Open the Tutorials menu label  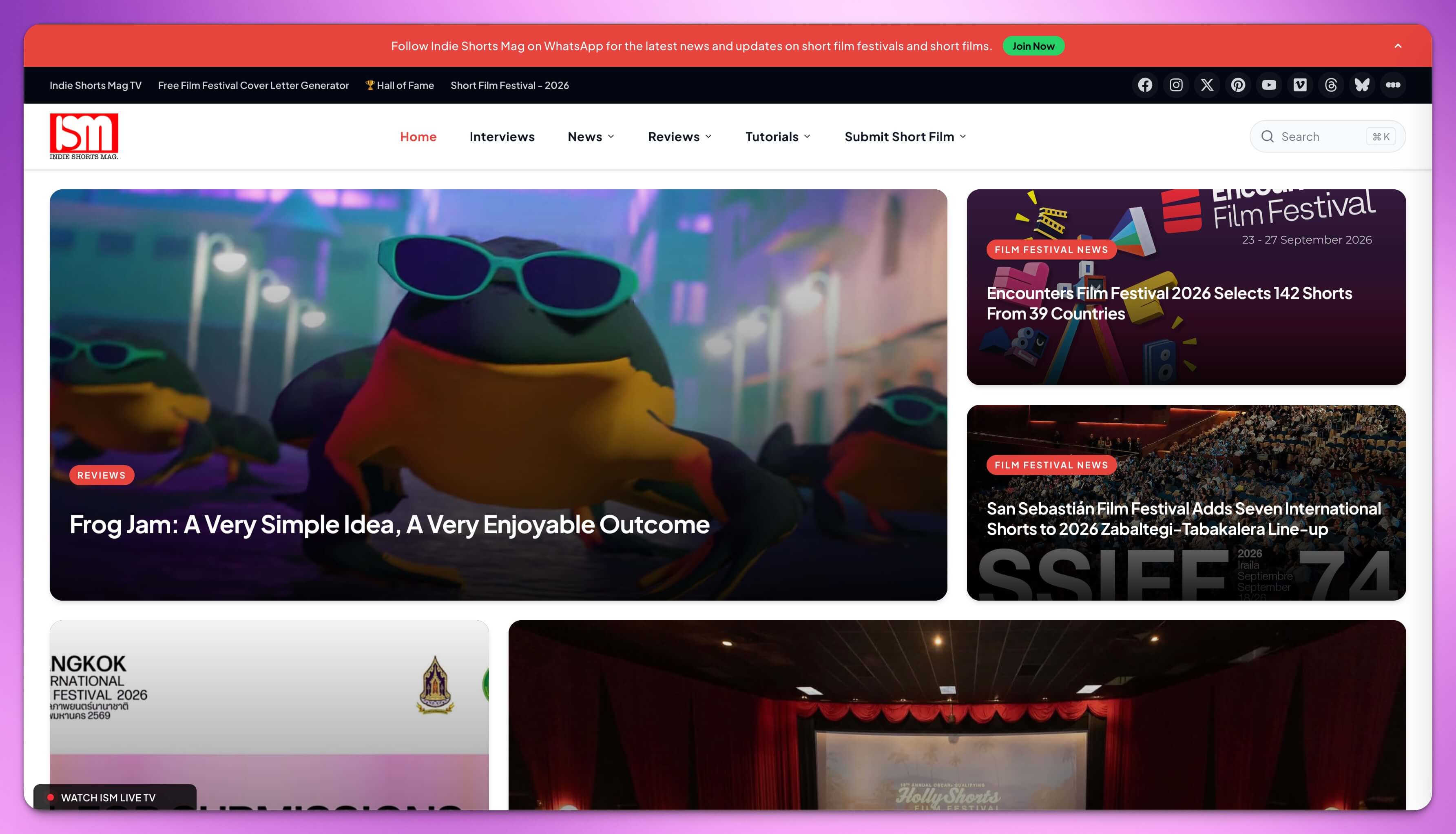(x=771, y=136)
